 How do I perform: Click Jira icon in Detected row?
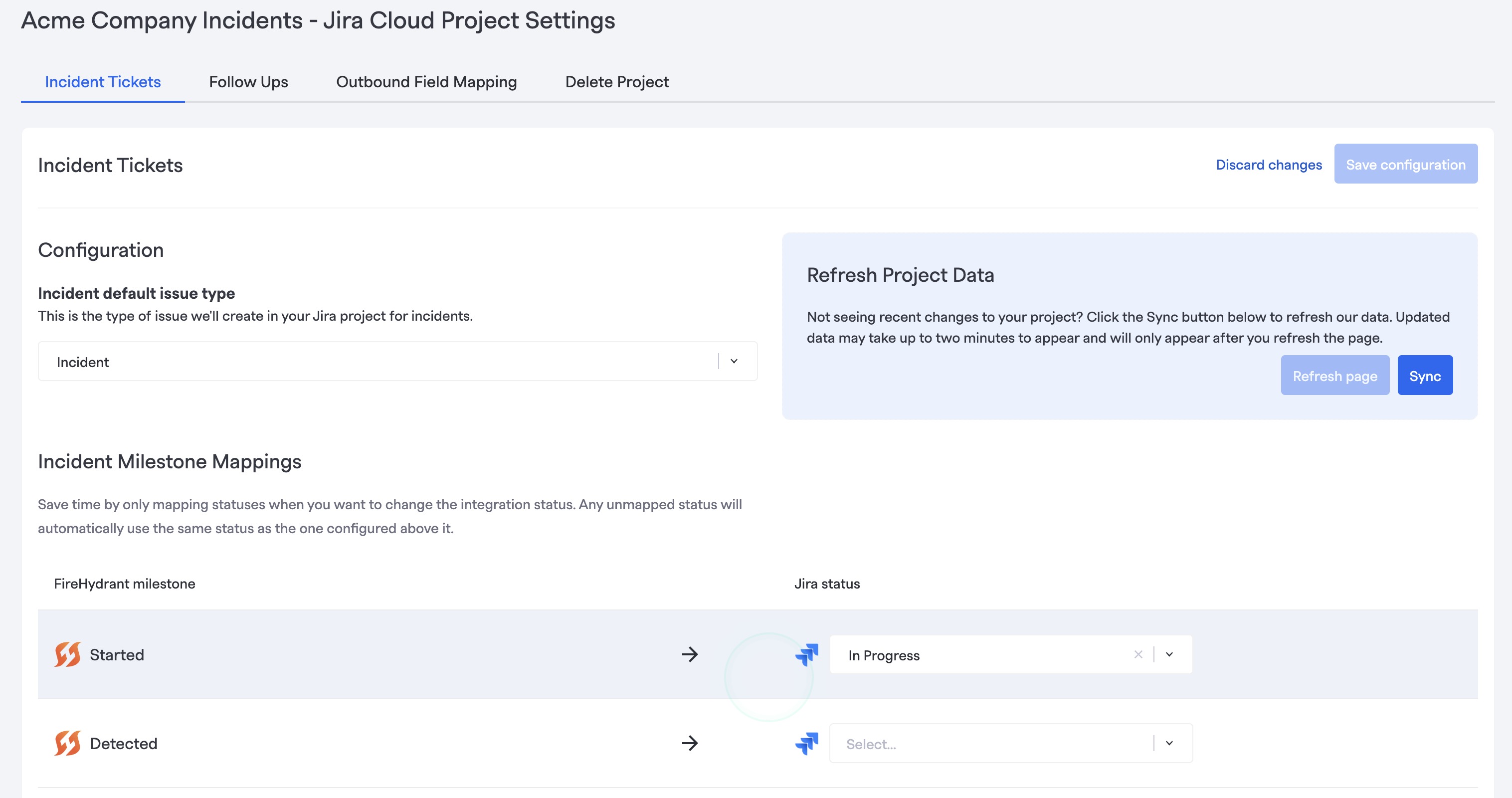(806, 743)
